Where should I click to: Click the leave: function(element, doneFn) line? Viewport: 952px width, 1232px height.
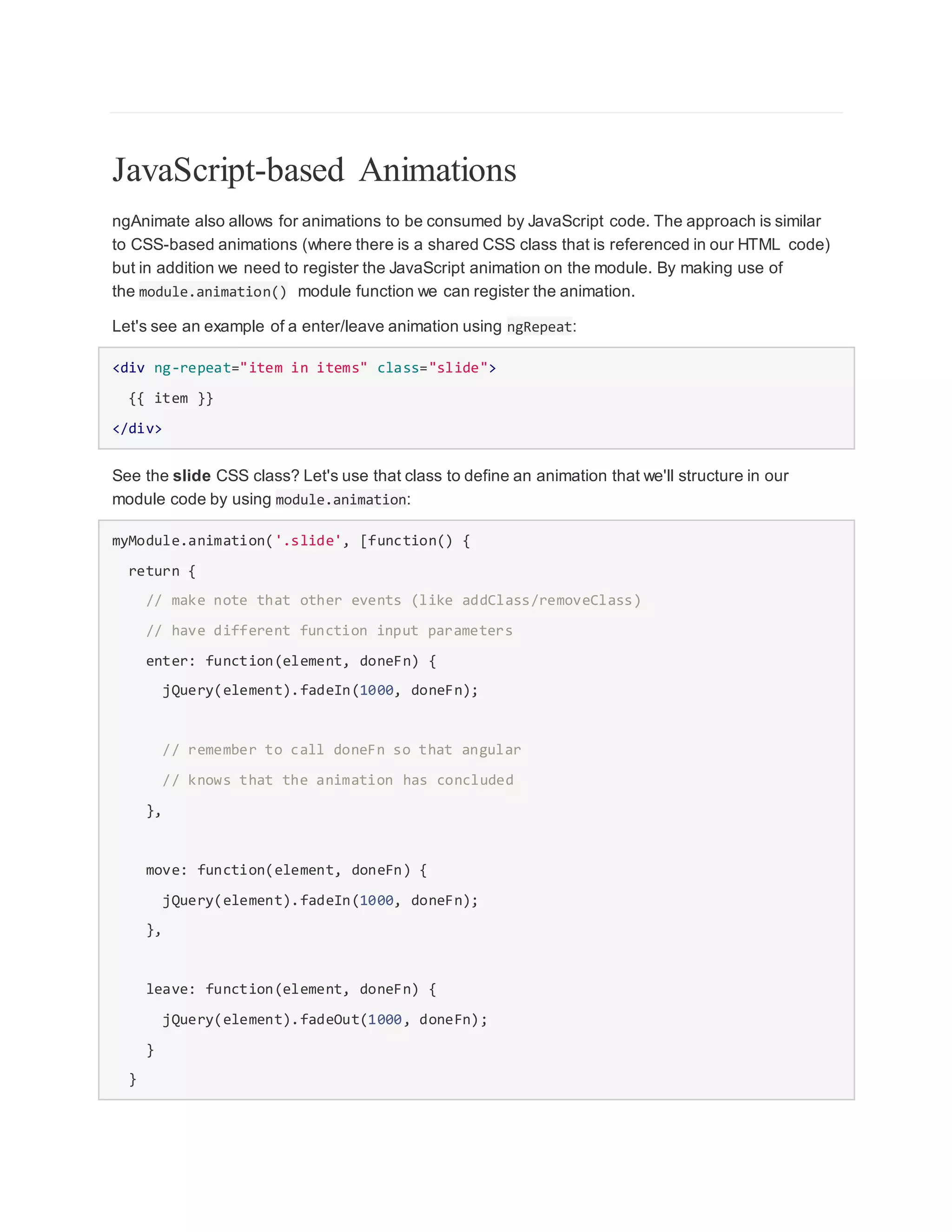coord(291,989)
